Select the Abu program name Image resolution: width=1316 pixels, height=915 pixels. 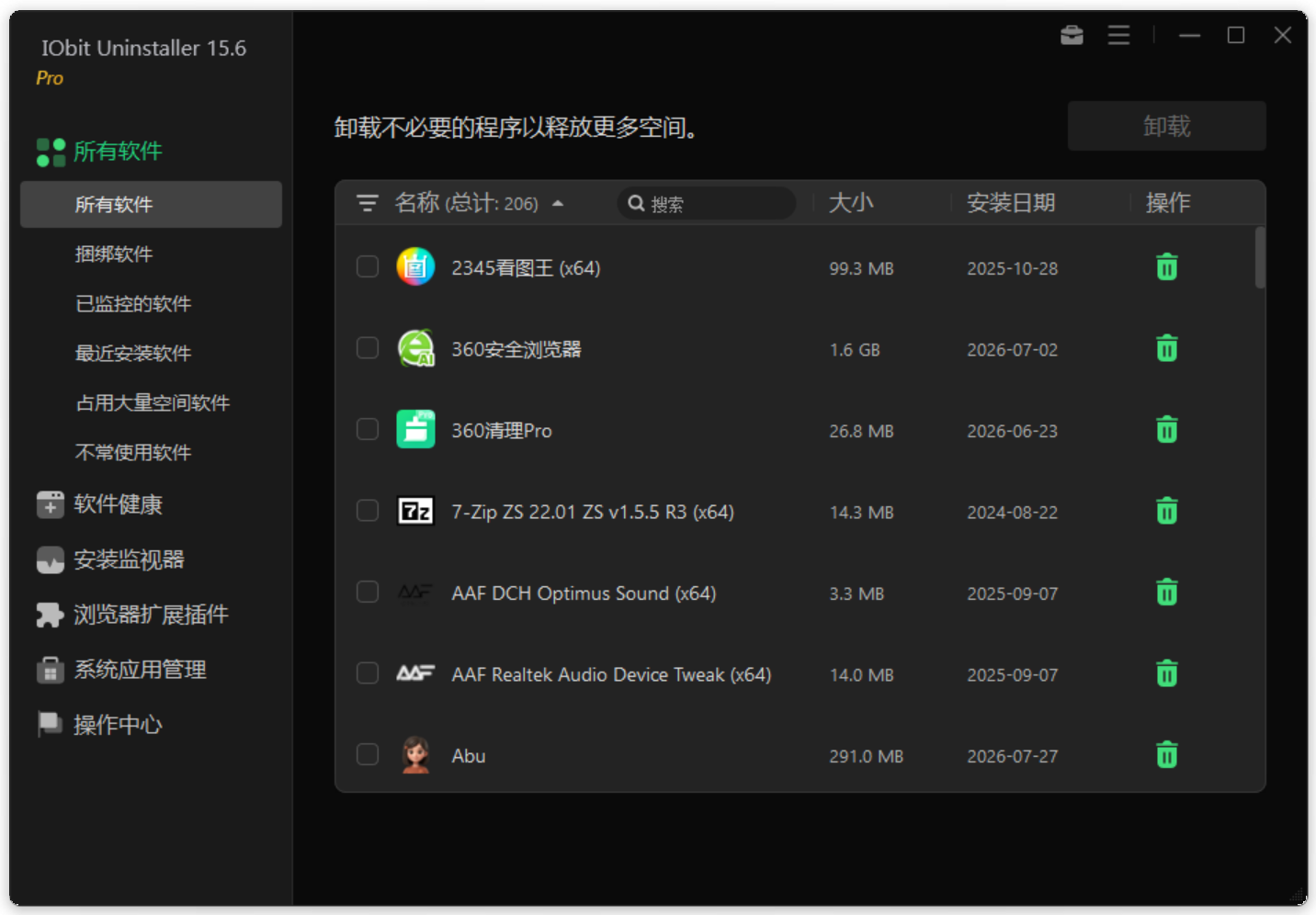469,756
